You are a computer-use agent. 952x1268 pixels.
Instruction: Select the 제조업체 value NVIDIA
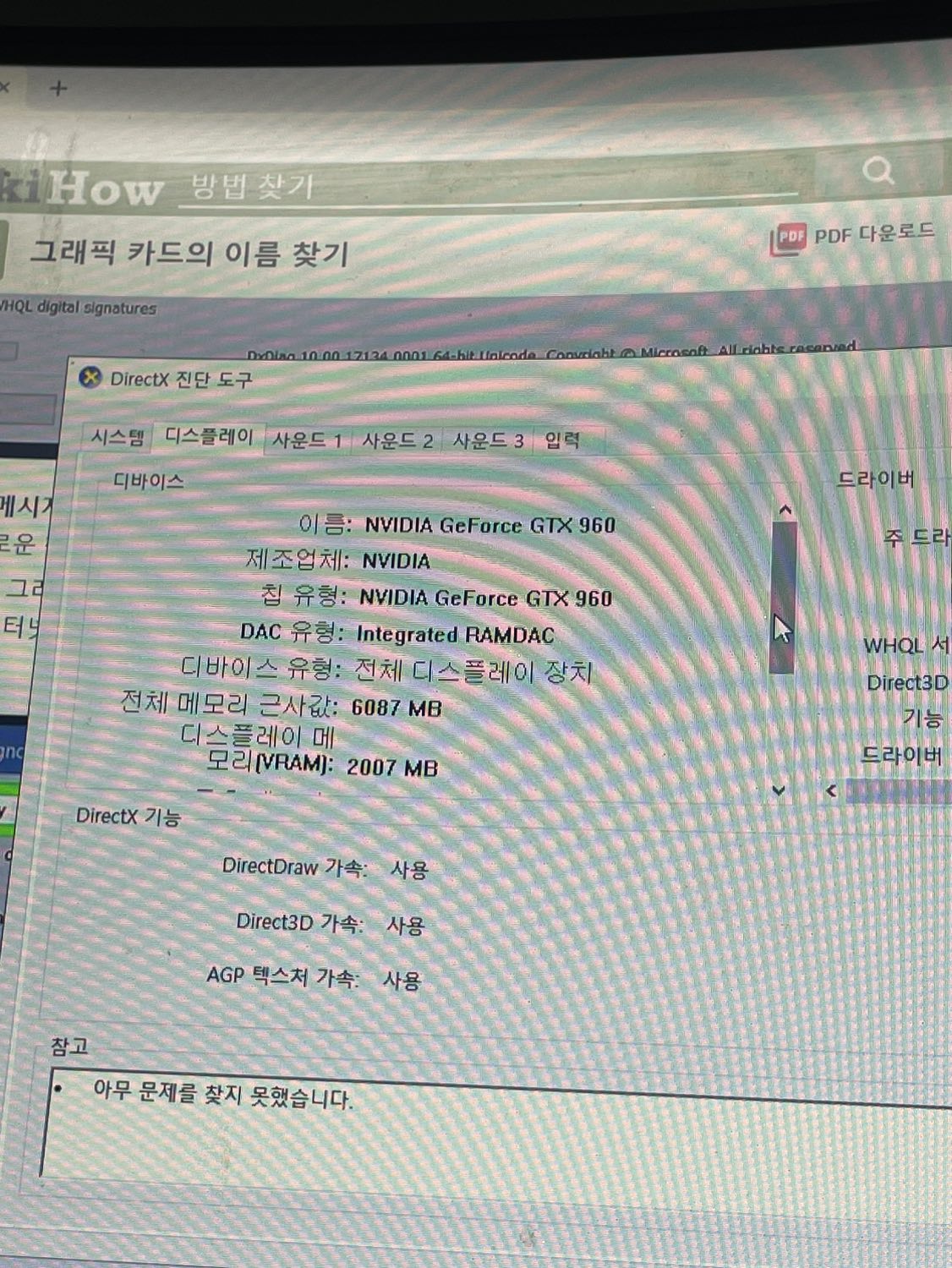[x=397, y=561]
